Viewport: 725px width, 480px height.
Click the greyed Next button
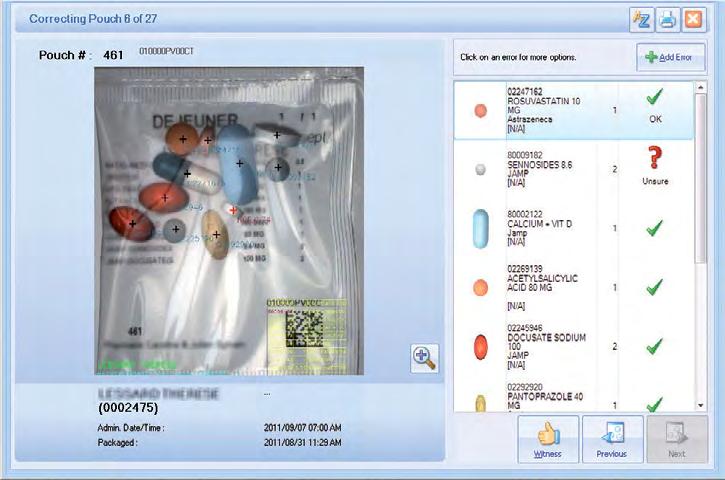pos(677,439)
